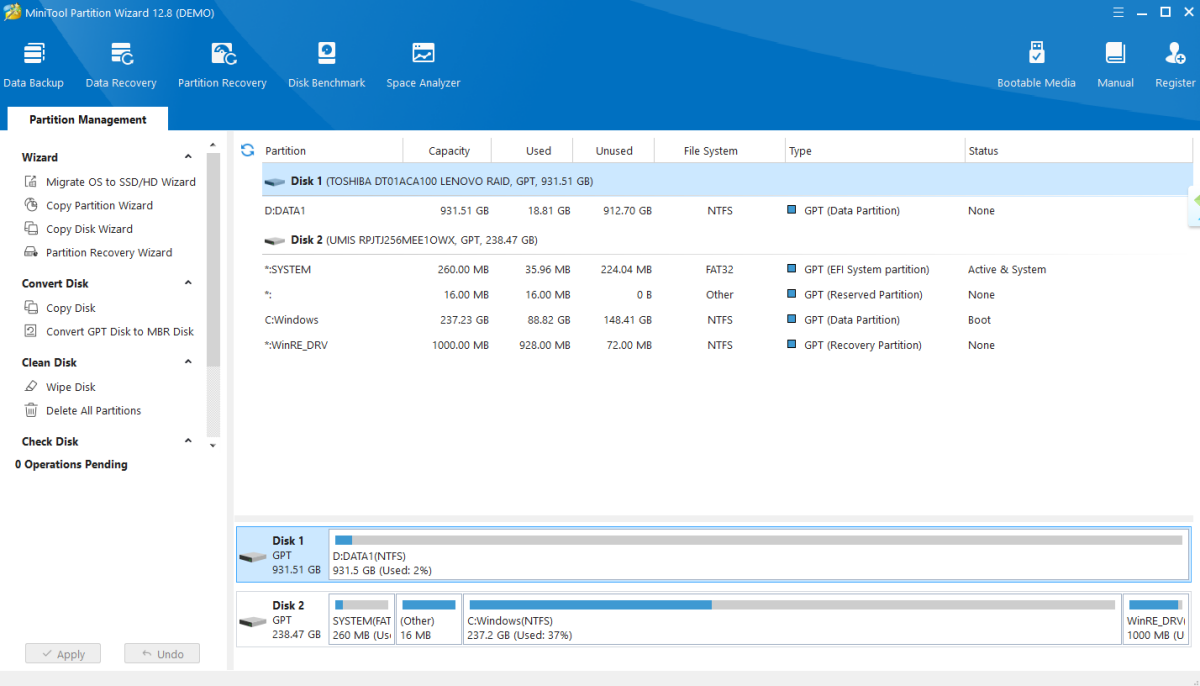
Task: Click the Copy Disk Wizard icon
Action: tap(30, 229)
